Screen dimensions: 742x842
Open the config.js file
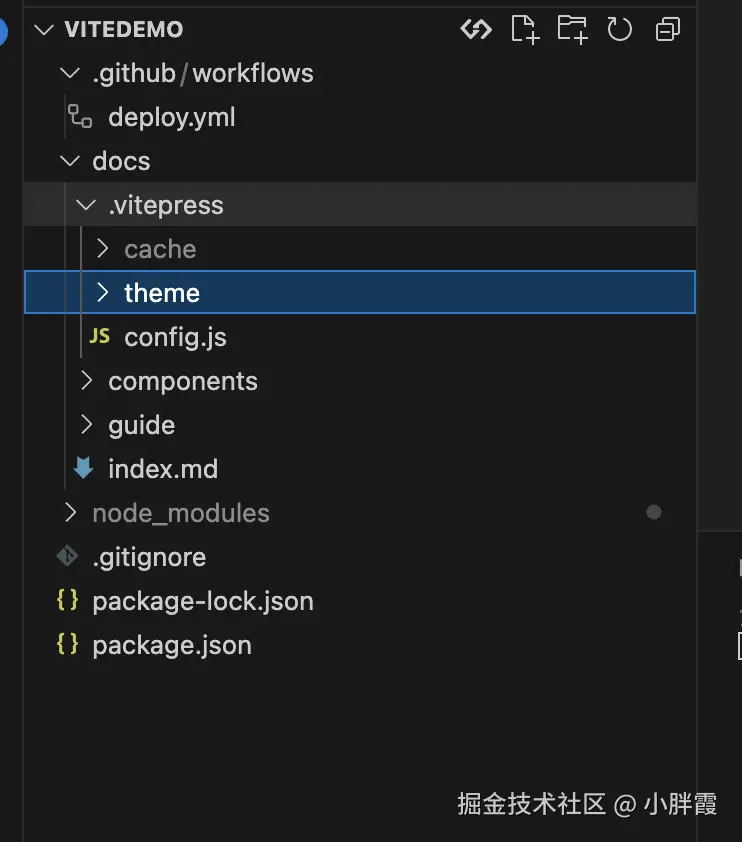tap(175, 337)
